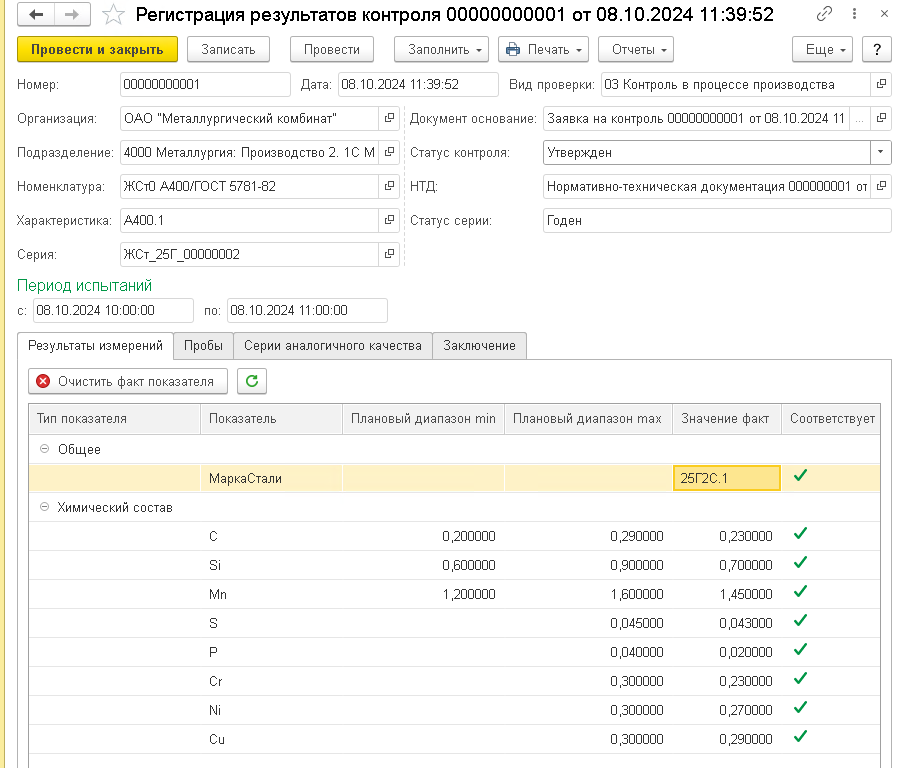Click the back navigation arrow
897x768 pixels.
coord(36,15)
